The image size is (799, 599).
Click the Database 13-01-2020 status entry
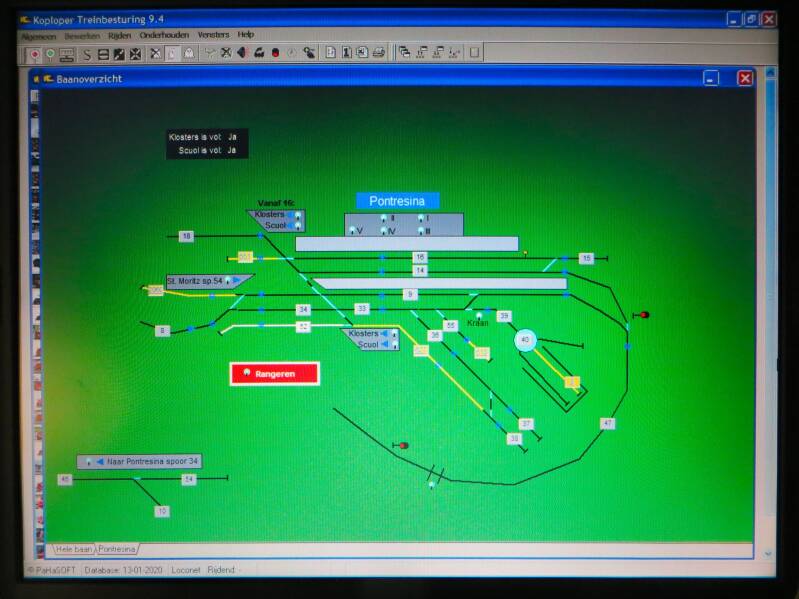point(123,570)
